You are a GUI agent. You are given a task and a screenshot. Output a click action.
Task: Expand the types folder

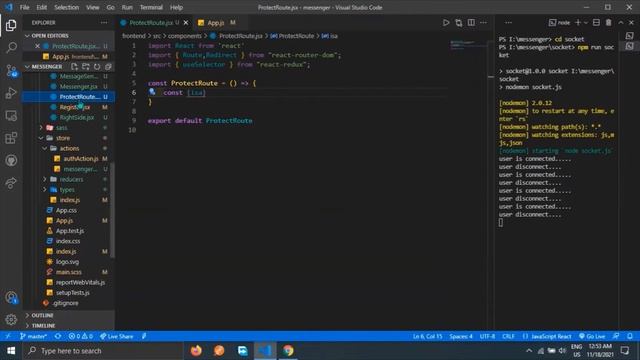(x=67, y=190)
